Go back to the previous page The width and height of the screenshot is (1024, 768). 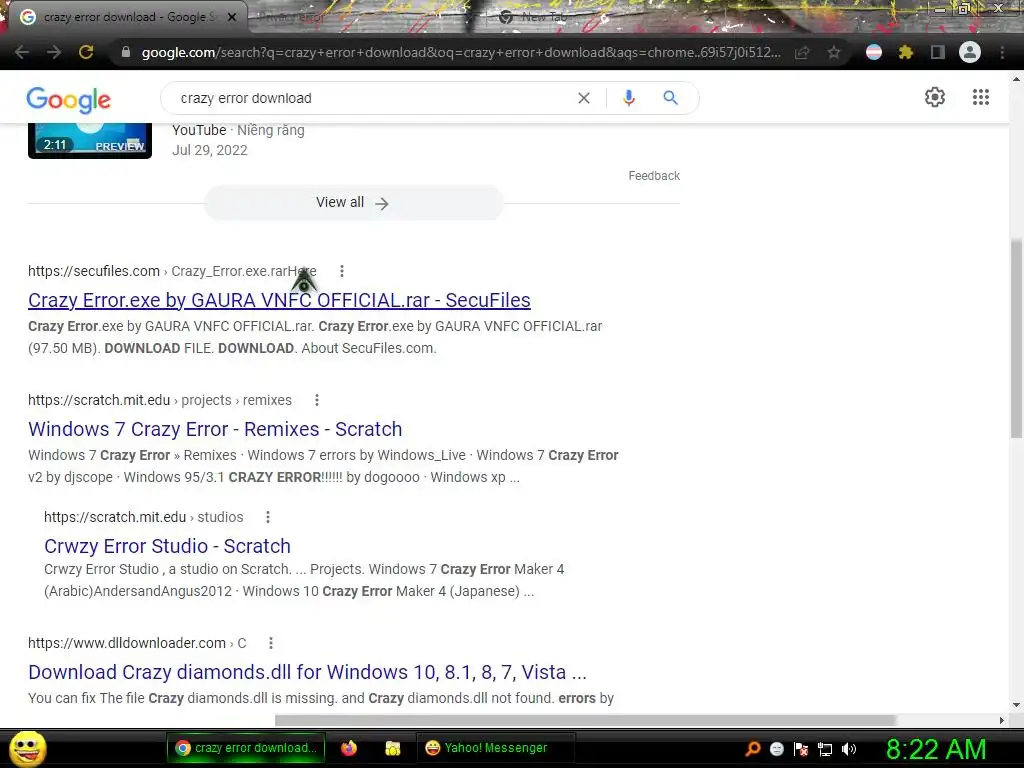pyautogui.click(x=22, y=52)
